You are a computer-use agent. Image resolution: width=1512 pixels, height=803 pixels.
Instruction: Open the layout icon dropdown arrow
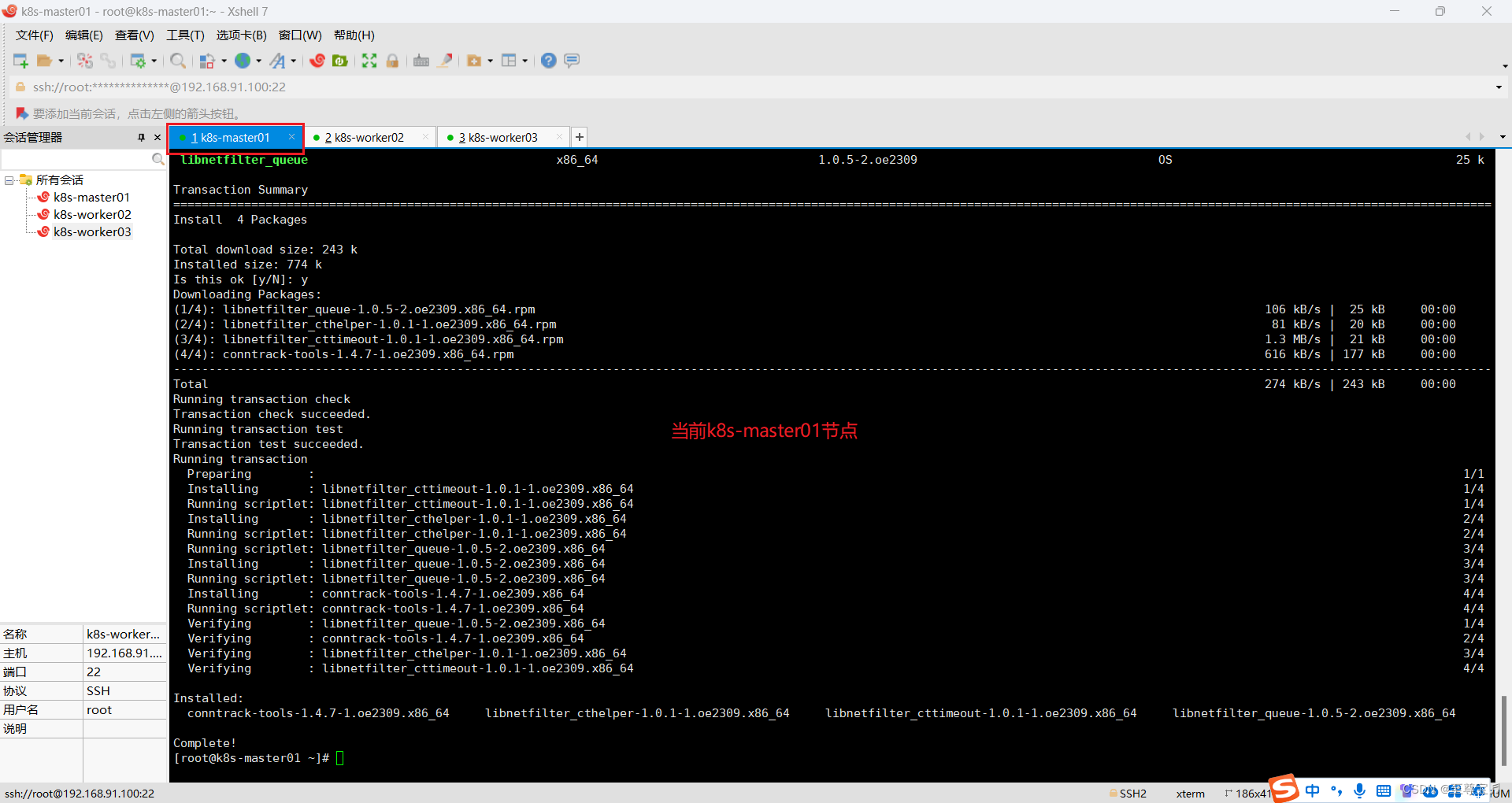tap(524, 61)
